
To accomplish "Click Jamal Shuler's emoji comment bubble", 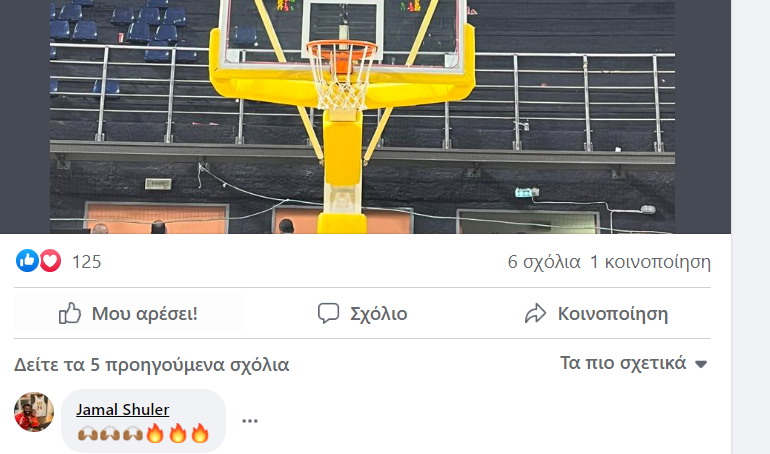I will (x=143, y=421).
